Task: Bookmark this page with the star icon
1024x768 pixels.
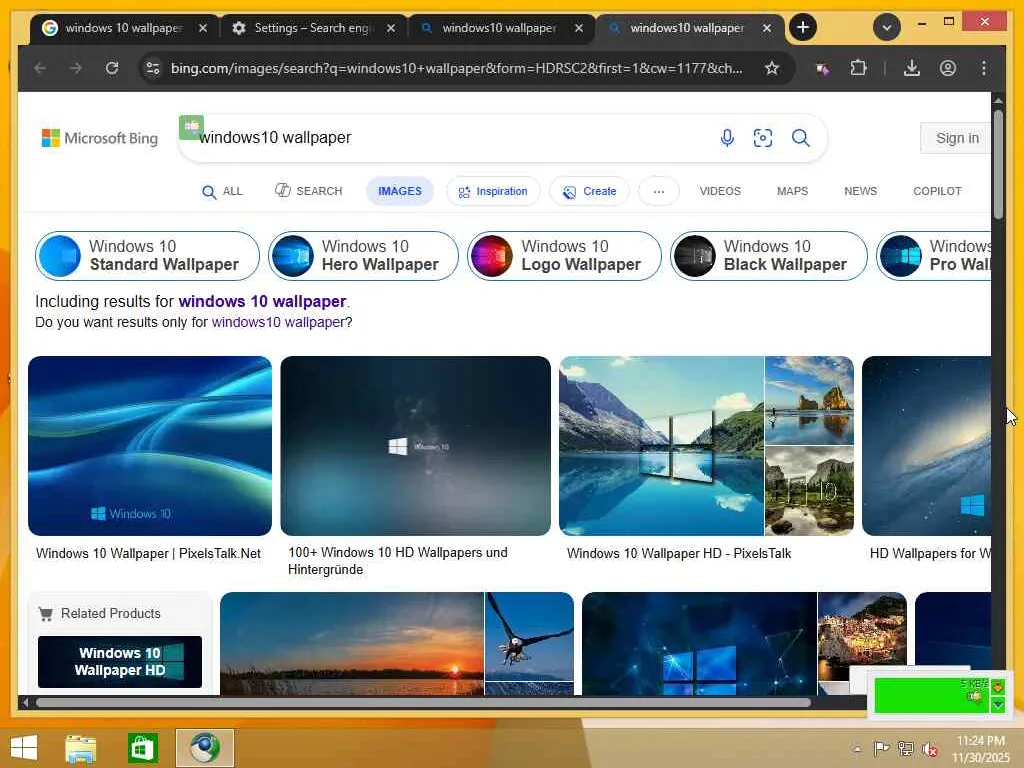Action: 772,69
